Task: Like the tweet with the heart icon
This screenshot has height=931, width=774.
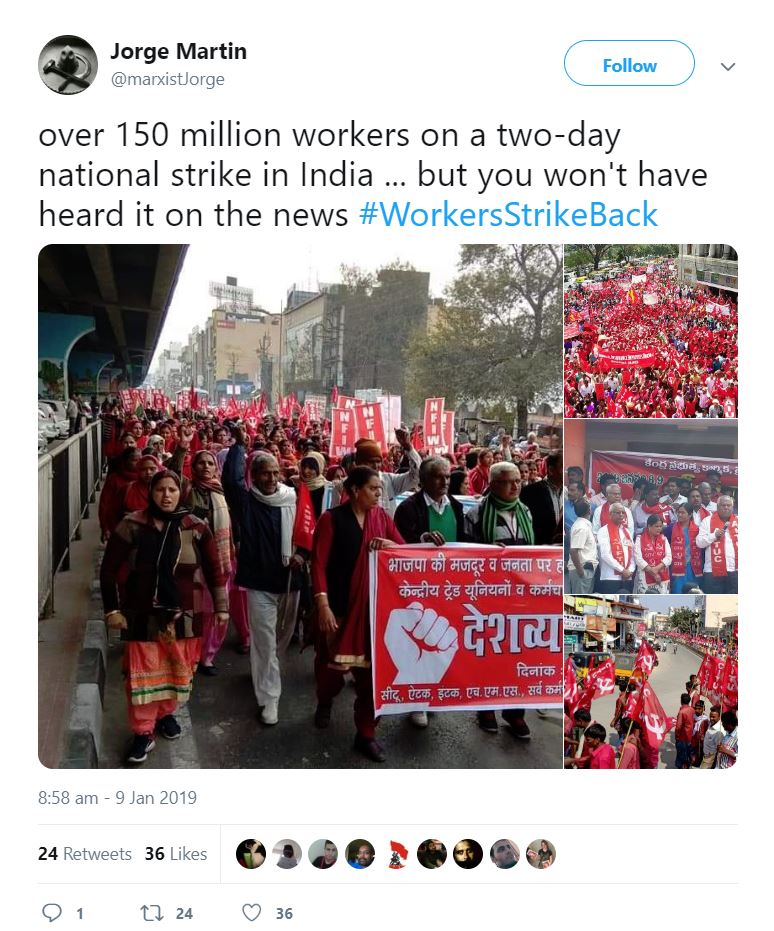Action: coord(252,913)
